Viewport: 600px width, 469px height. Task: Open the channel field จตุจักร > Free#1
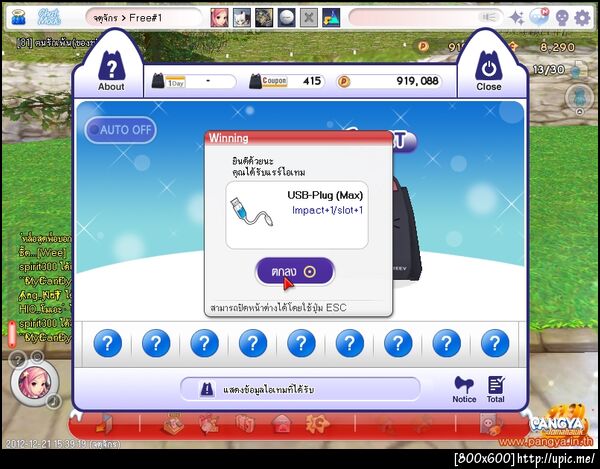[143, 18]
